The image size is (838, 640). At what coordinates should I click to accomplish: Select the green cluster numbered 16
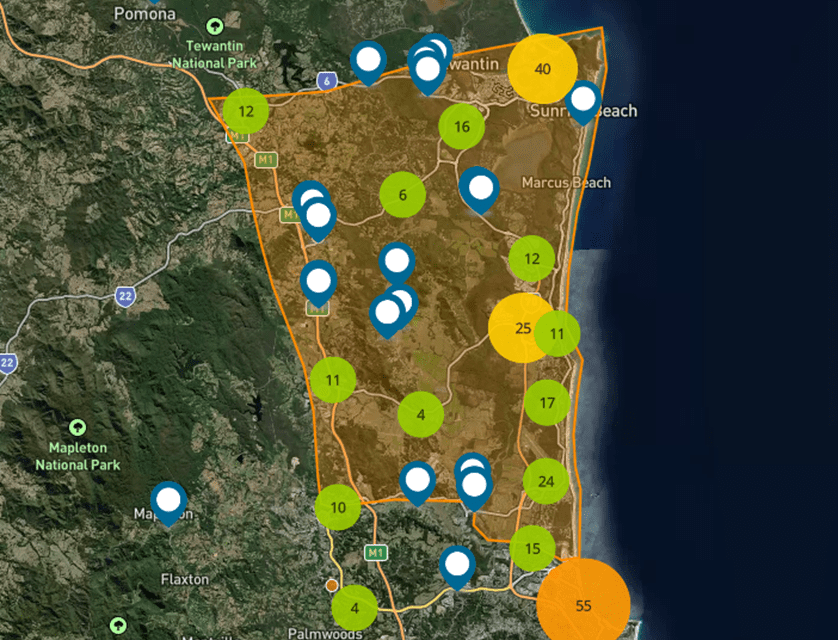coord(462,127)
